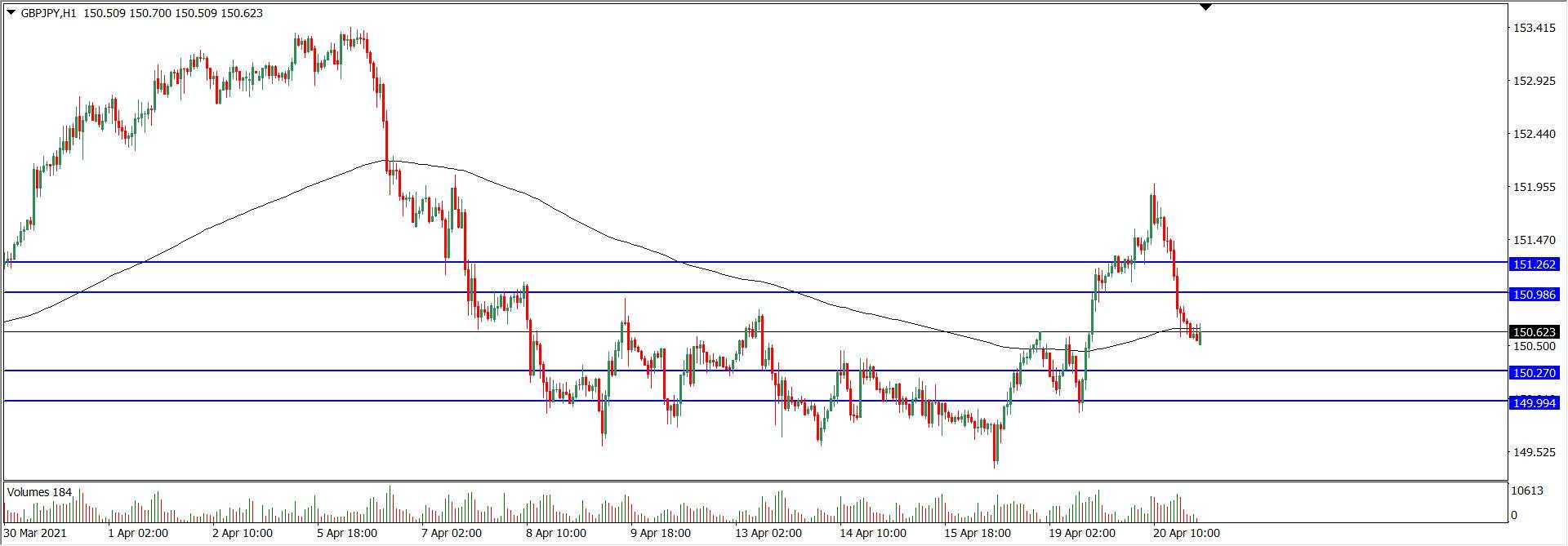Click the 5 Apr 18:00 time label
1568x546 pixels.
click(x=346, y=533)
